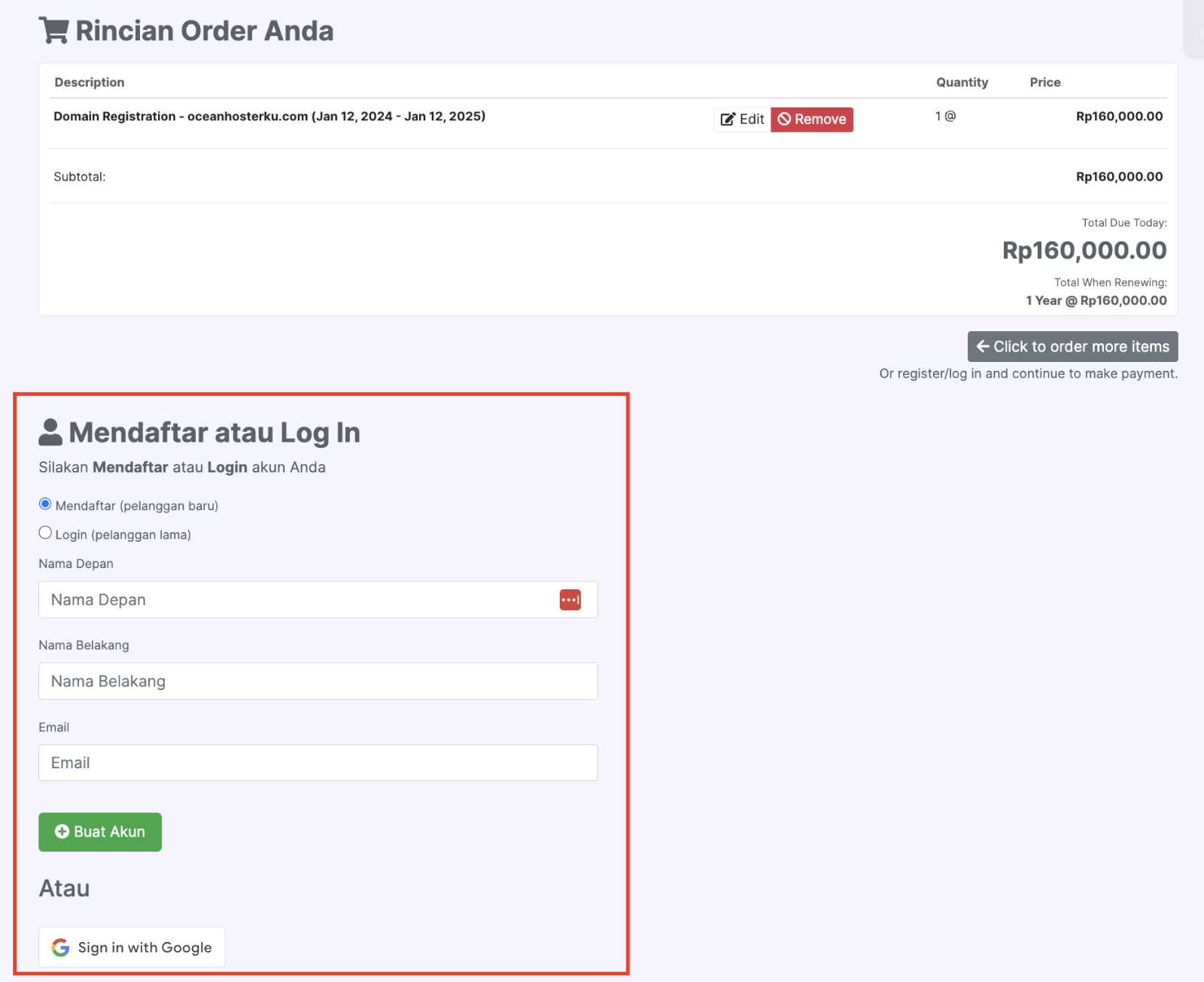The image size is (1204, 982).
Task: Click the shopping cart icon beside Rincian Order Anda
Action: [x=54, y=31]
